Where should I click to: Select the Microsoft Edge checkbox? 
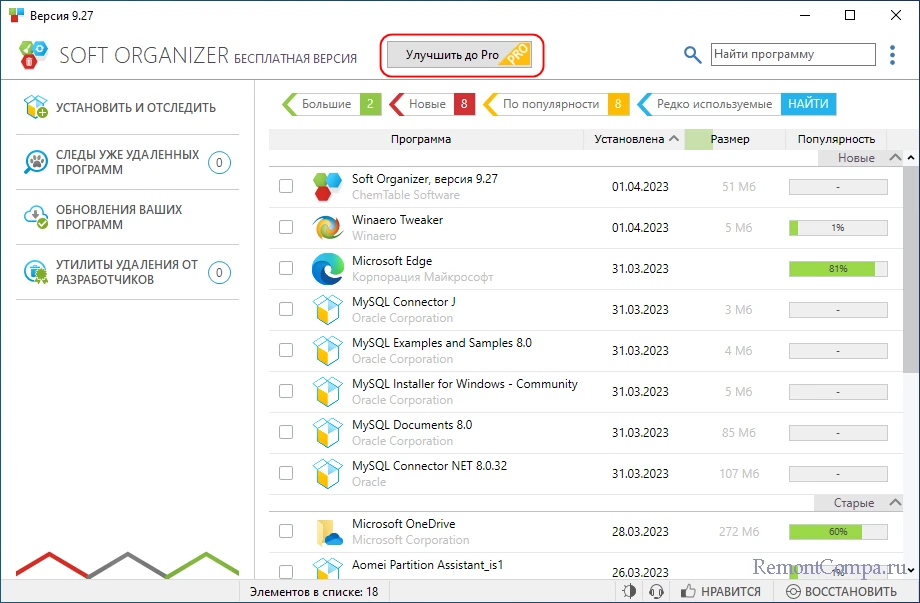[x=286, y=268]
